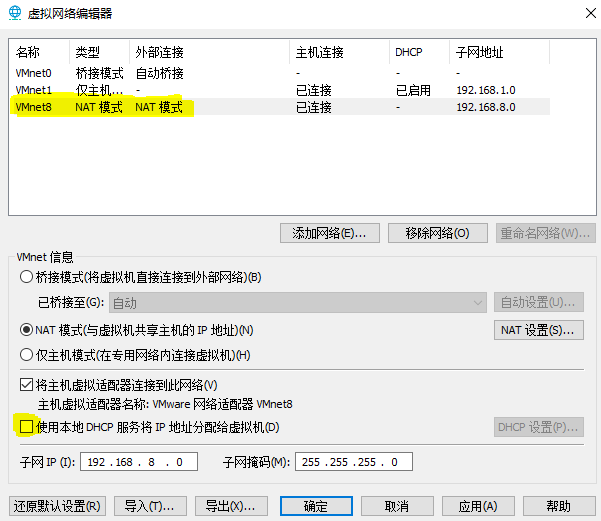Confirm with the 确定 button
This screenshot has width=601, height=521.
click(316, 506)
